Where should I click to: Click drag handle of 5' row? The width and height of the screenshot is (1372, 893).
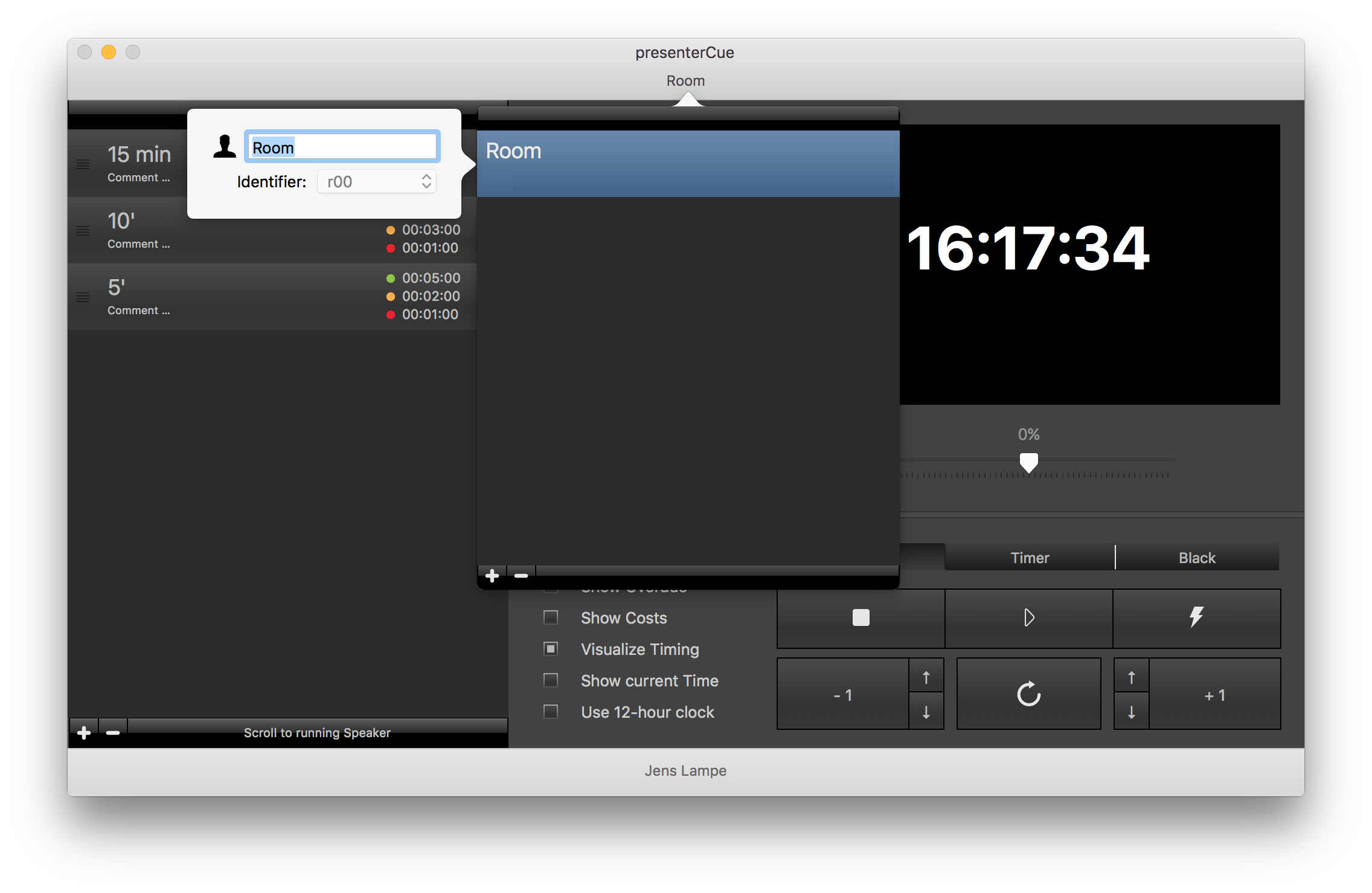coord(83,297)
